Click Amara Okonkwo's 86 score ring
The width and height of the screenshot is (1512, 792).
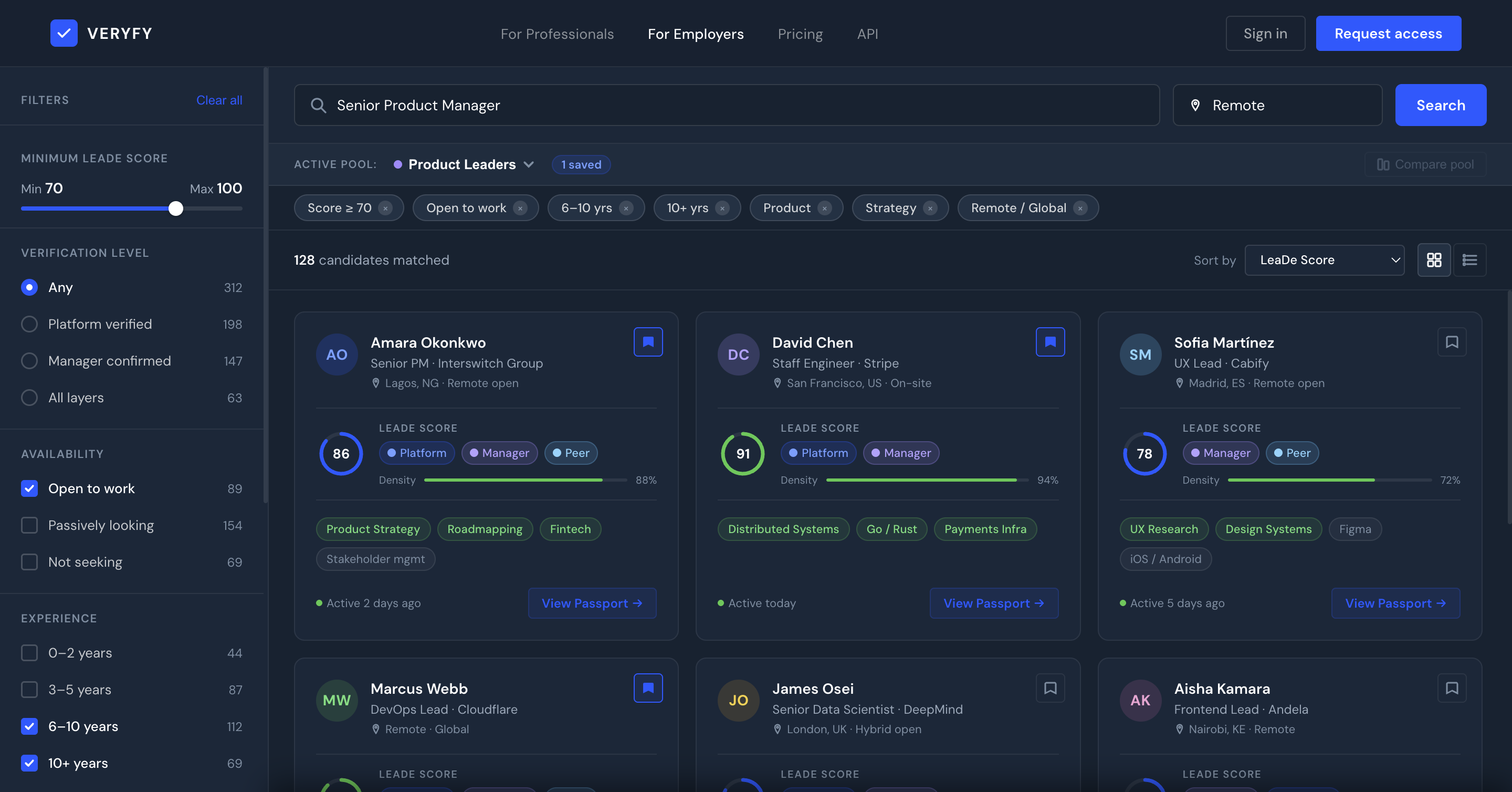[x=341, y=454]
